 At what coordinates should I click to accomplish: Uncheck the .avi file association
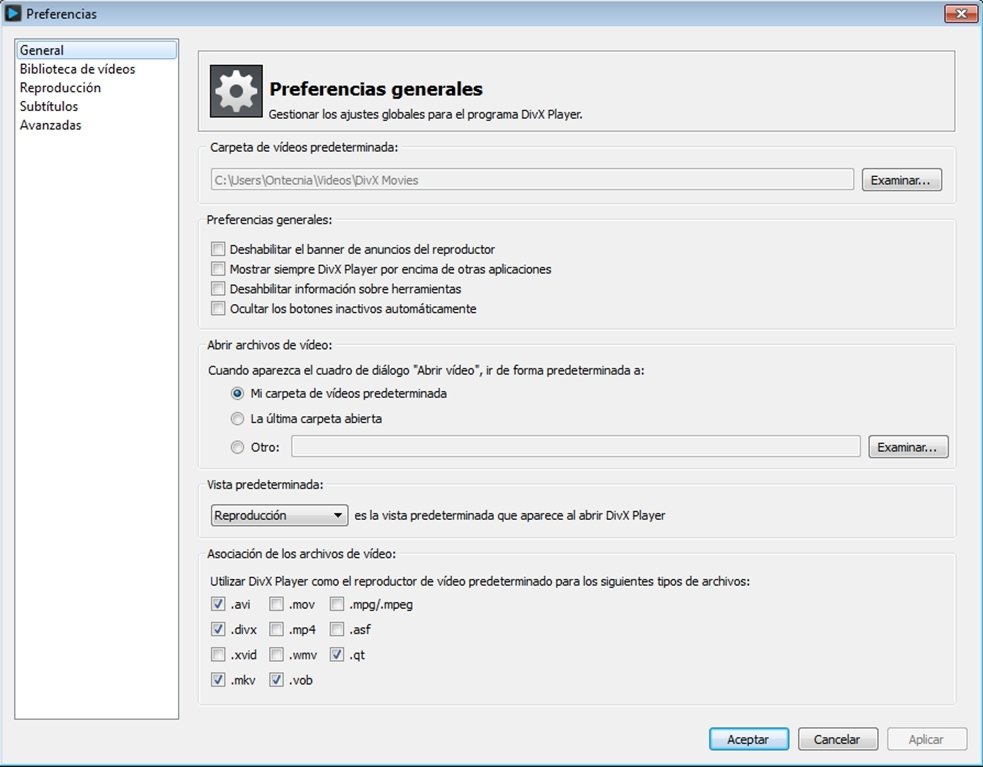(218, 604)
